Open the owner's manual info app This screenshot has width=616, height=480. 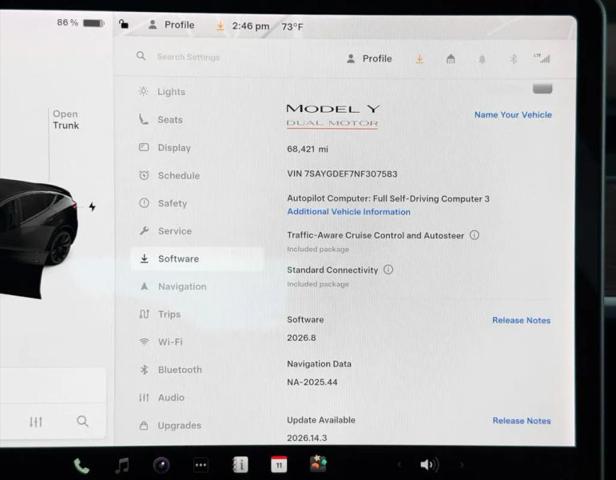coord(240,465)
